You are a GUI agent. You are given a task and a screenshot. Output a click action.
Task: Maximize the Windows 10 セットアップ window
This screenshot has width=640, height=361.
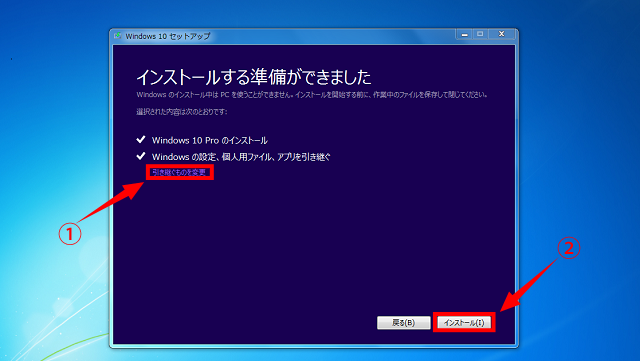pyautogui.click(x=480, y=34)
